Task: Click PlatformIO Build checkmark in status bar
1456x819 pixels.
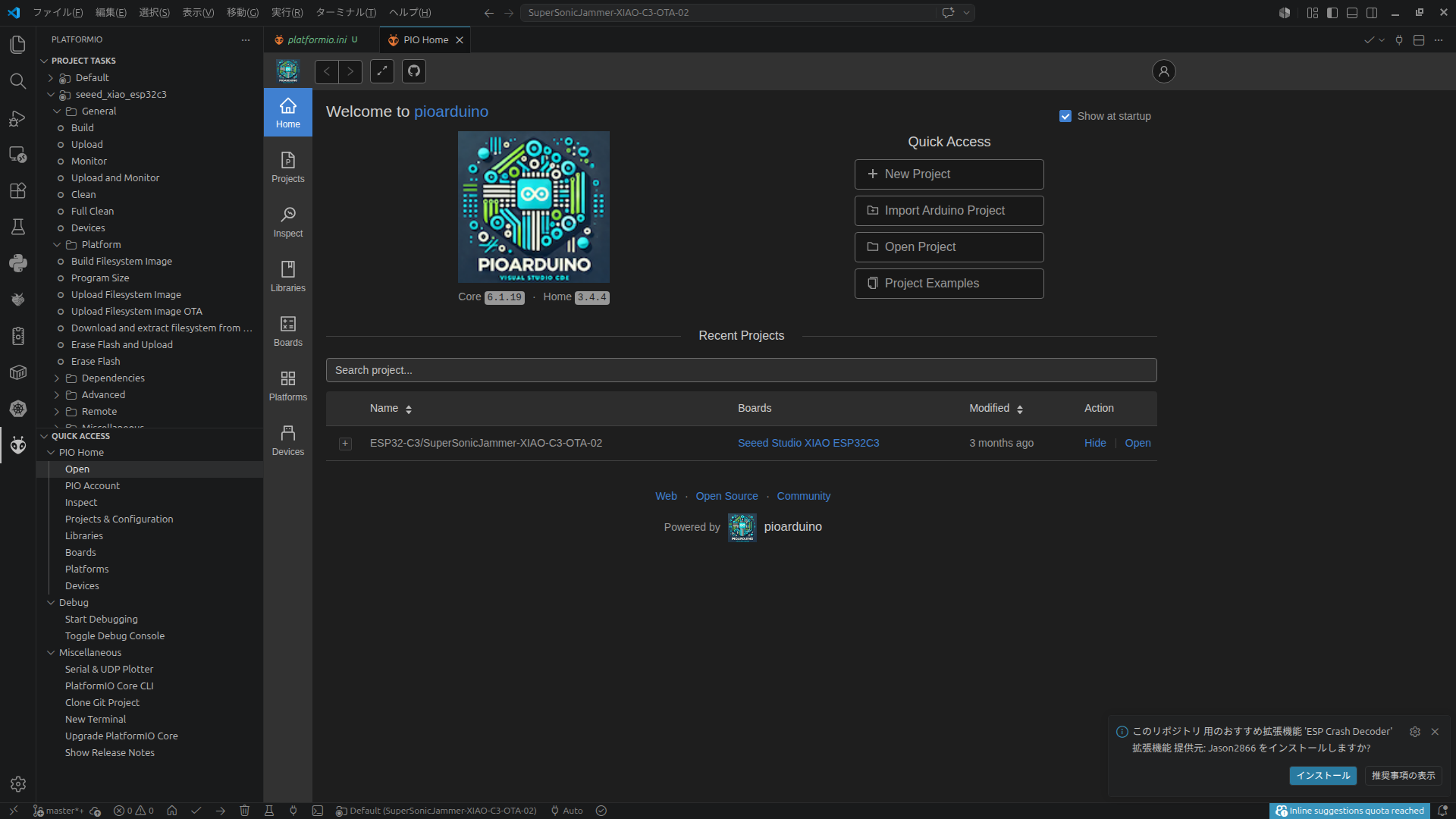Action: click(x=196, y=811)
